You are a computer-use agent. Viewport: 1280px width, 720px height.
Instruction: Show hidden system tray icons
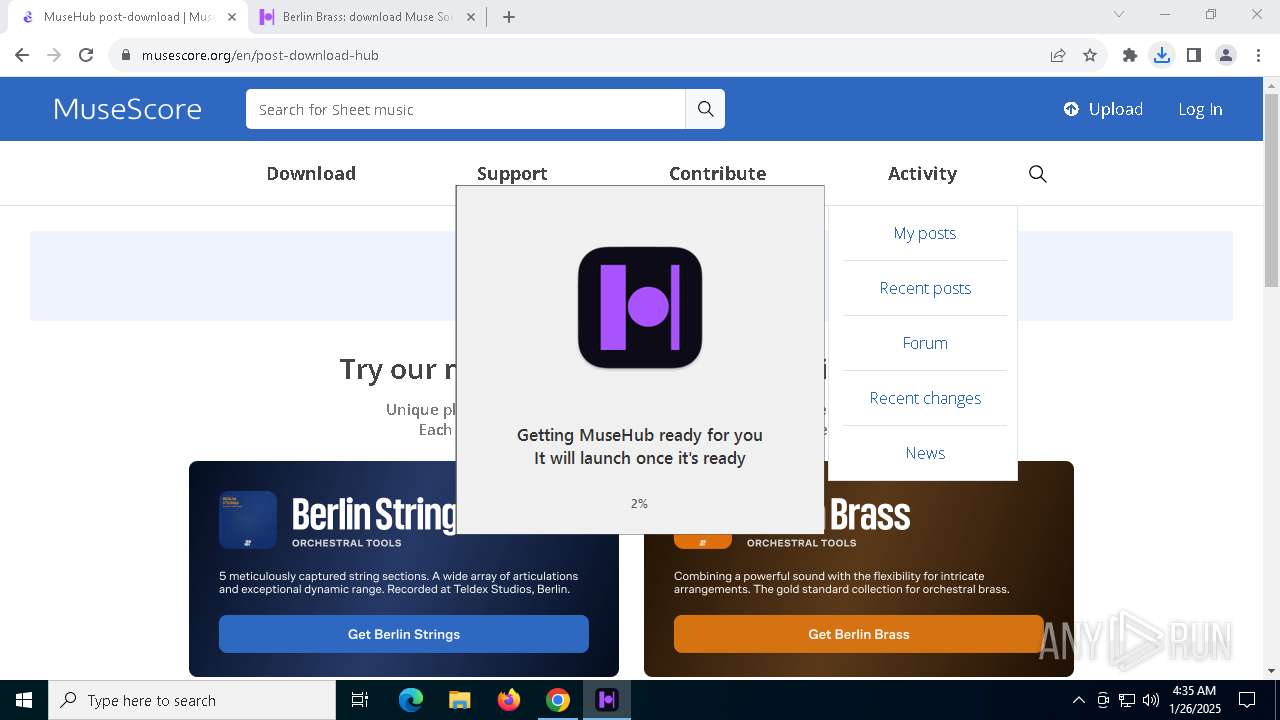[1078, 700]
